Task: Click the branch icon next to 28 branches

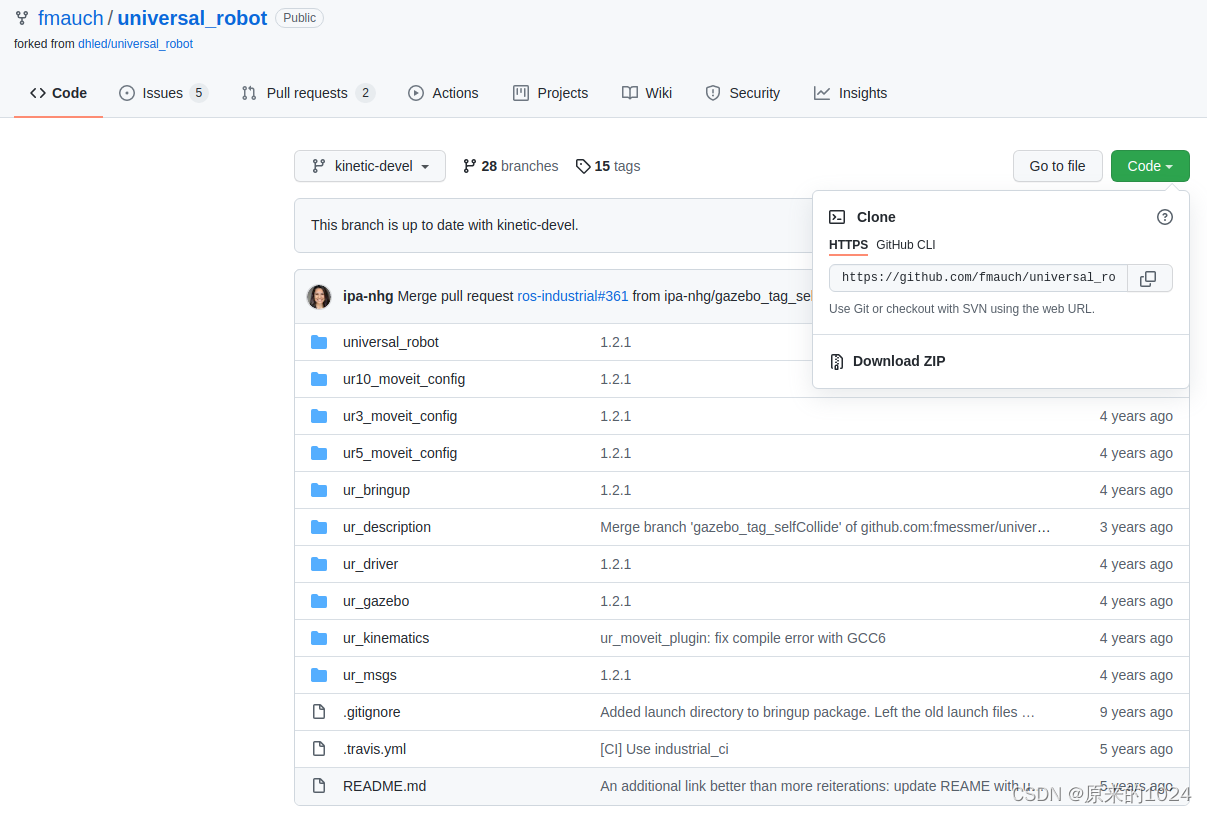Action: (469, 166)
